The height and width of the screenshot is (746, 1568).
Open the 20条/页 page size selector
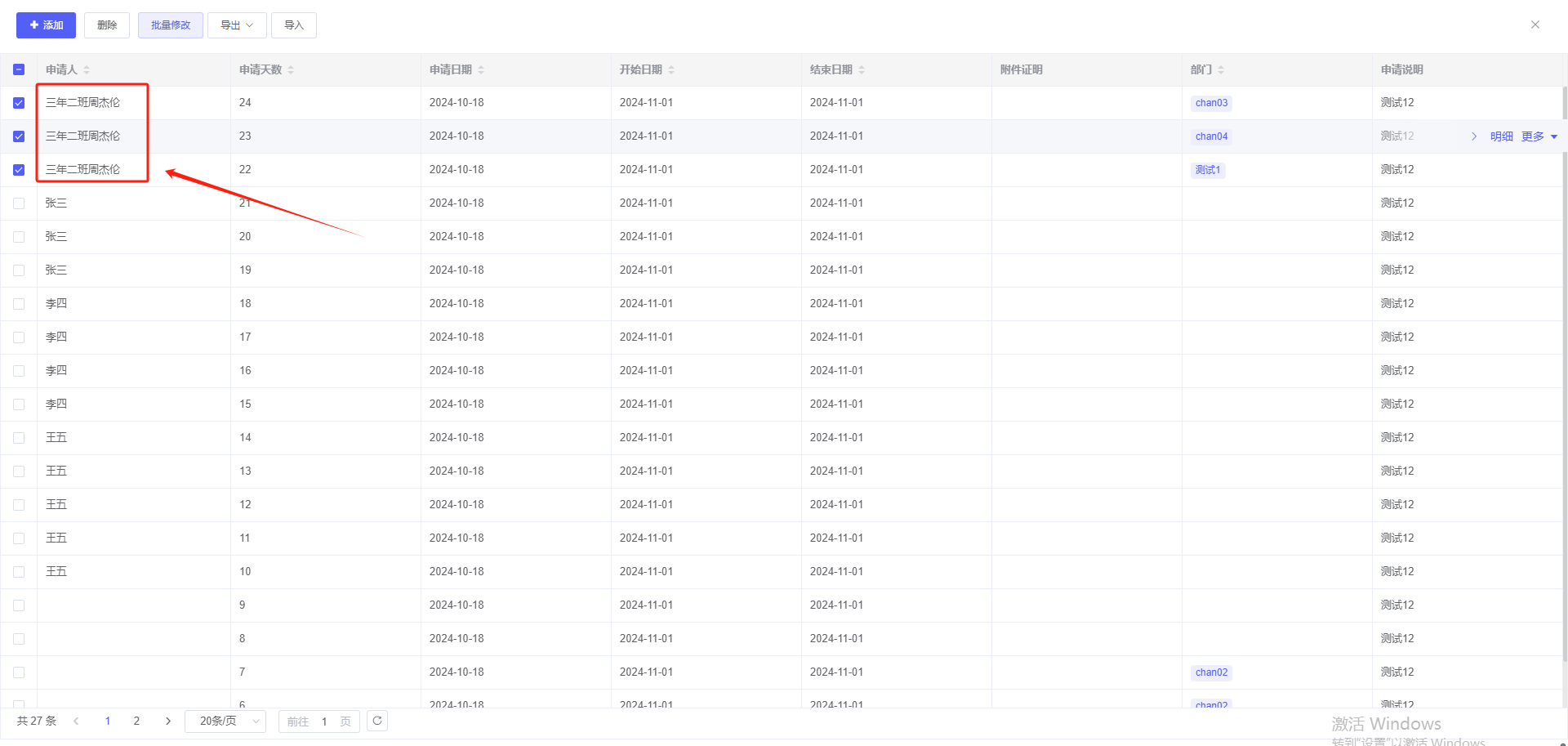point(225,721)
